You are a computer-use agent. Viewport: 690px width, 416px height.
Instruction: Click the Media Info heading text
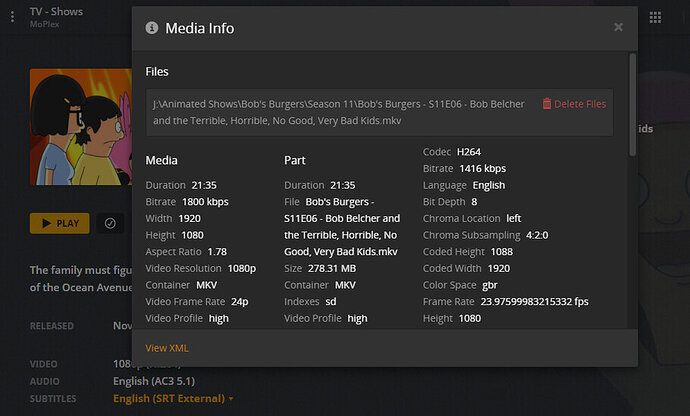click(x=200, y=28)
